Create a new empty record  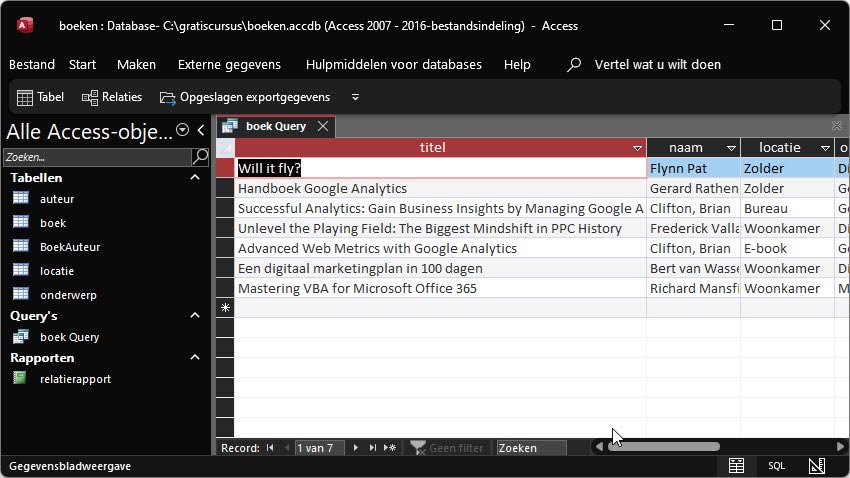pos(390,448)
